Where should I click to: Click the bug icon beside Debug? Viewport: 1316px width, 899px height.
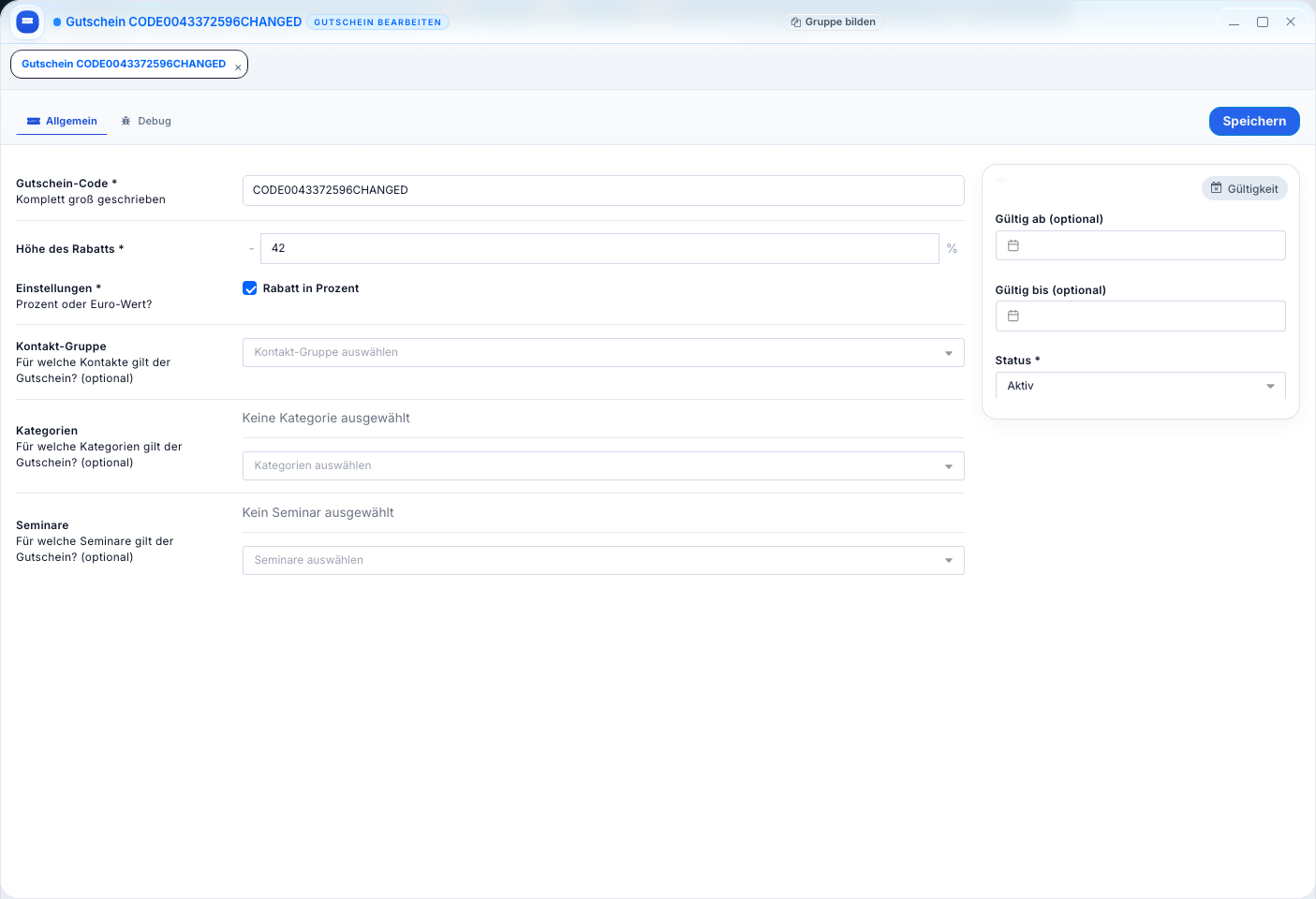[126, 121]
